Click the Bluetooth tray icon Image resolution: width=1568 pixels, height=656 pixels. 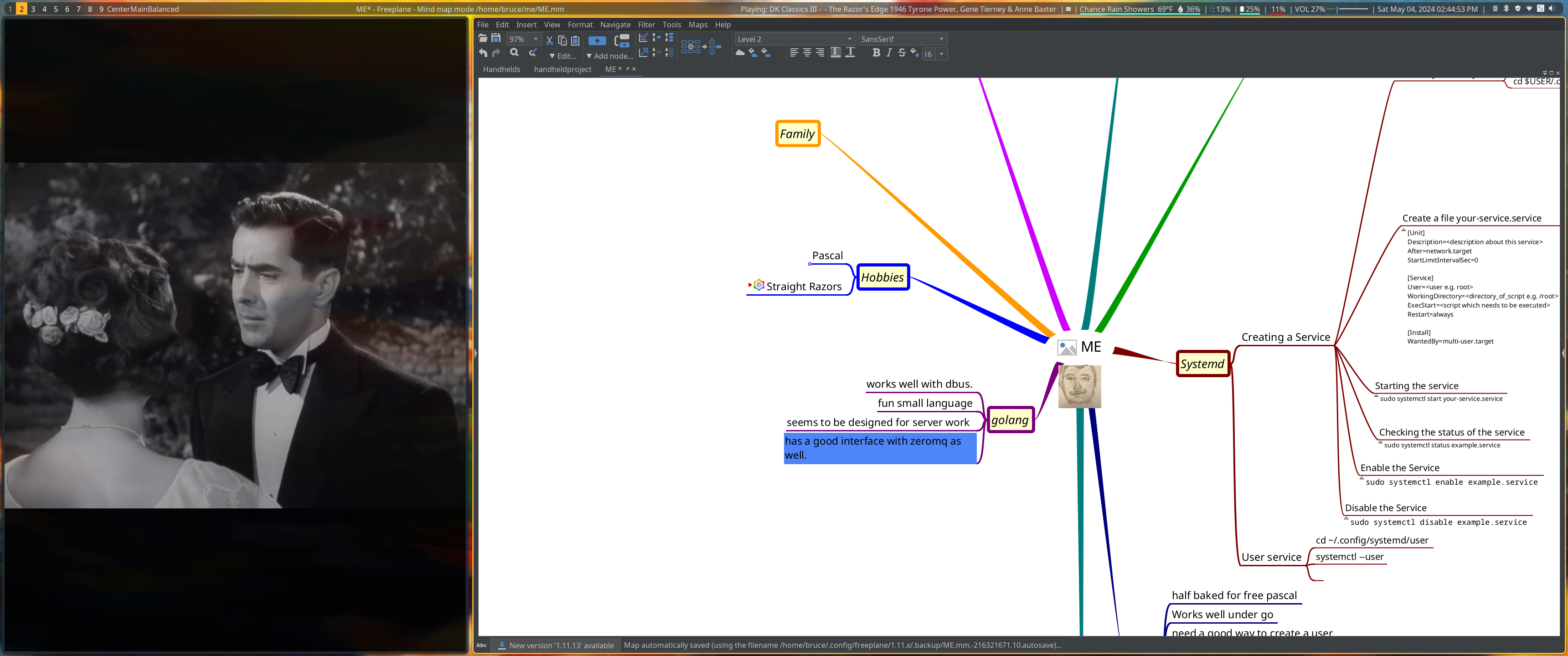point(1506,9)
